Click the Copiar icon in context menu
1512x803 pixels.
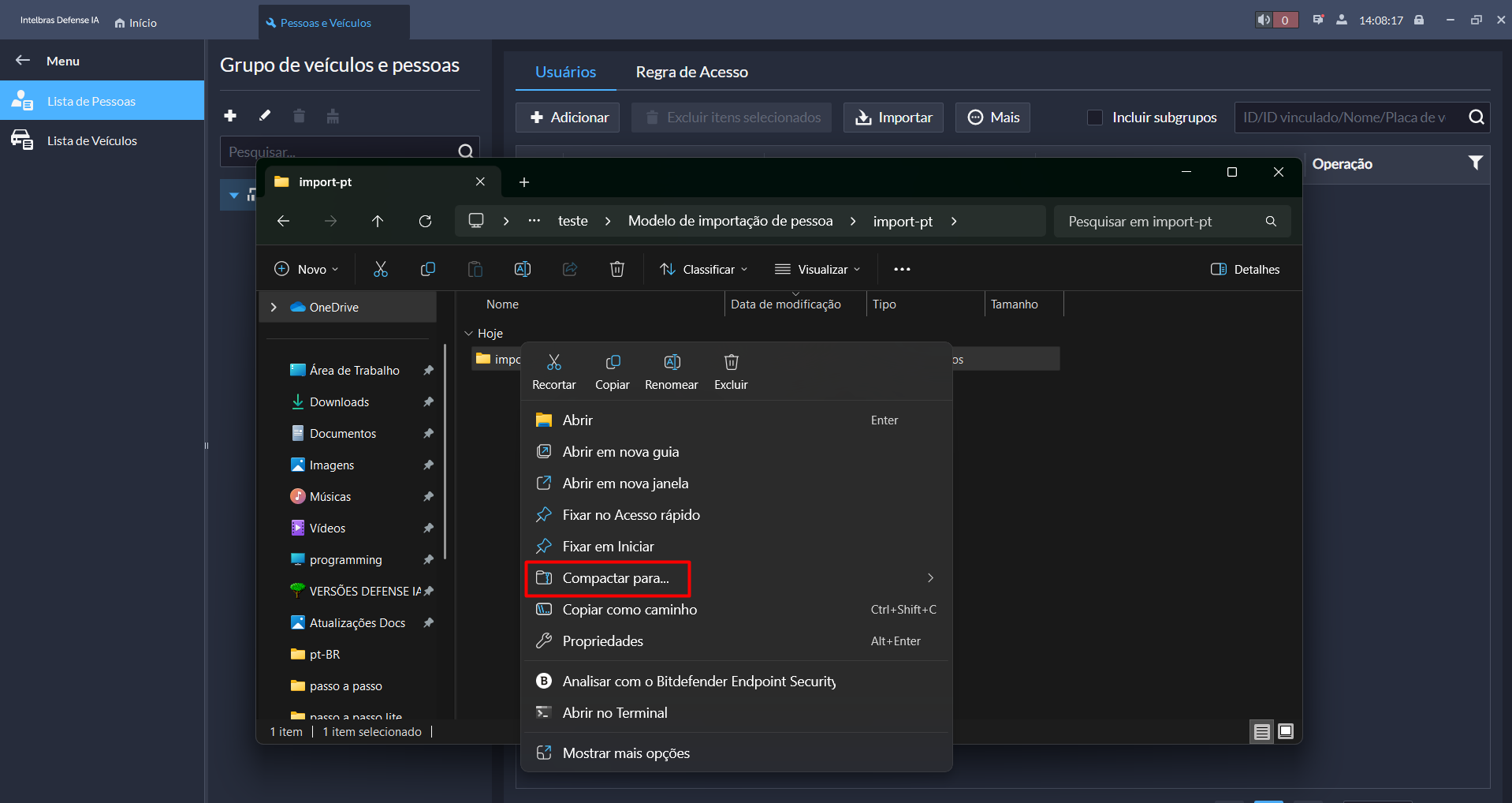click(613, 363)
